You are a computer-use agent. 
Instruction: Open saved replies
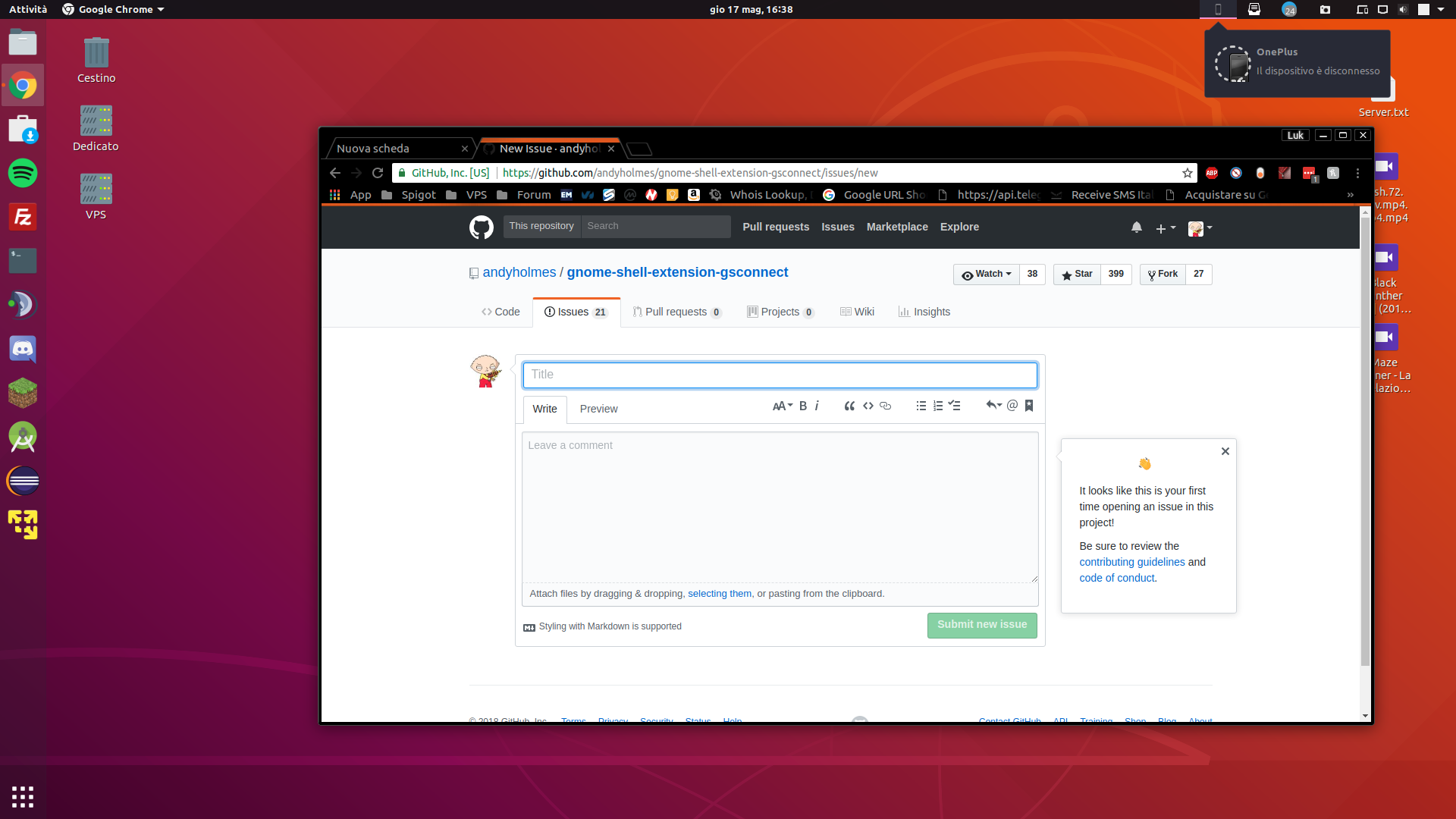pos(1029,406)
